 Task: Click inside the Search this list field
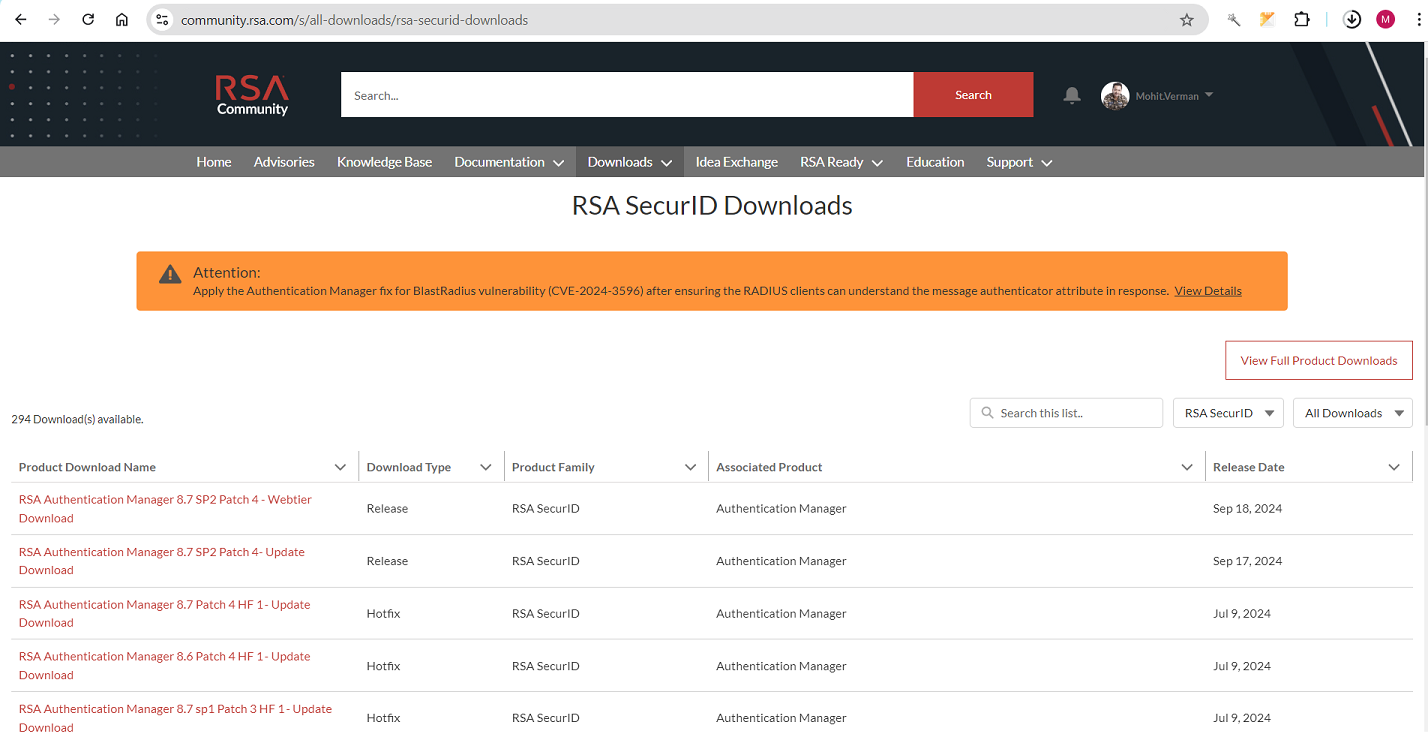coord(1066,412)
